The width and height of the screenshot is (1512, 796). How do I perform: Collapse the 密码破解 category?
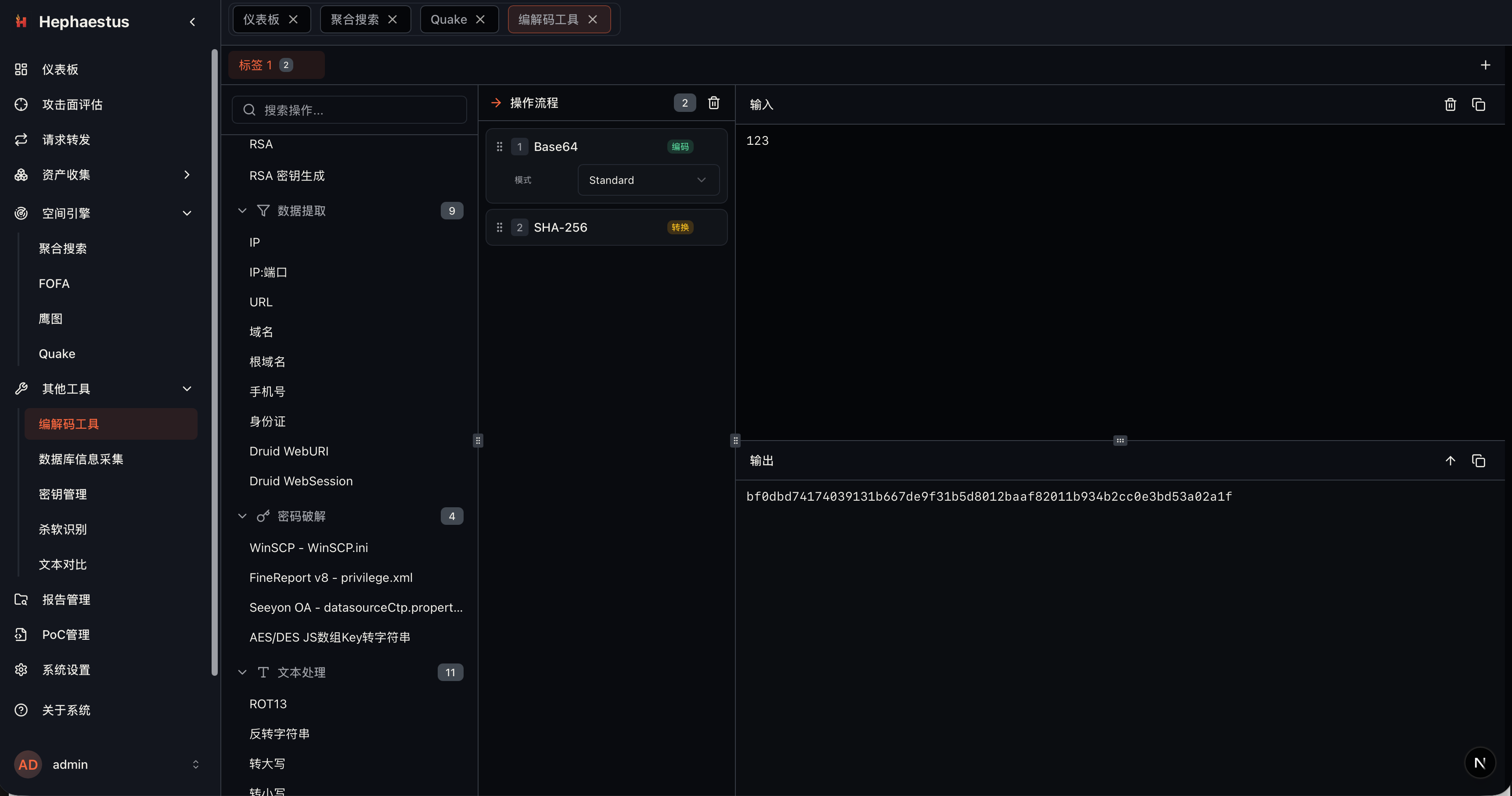[242, 516]
